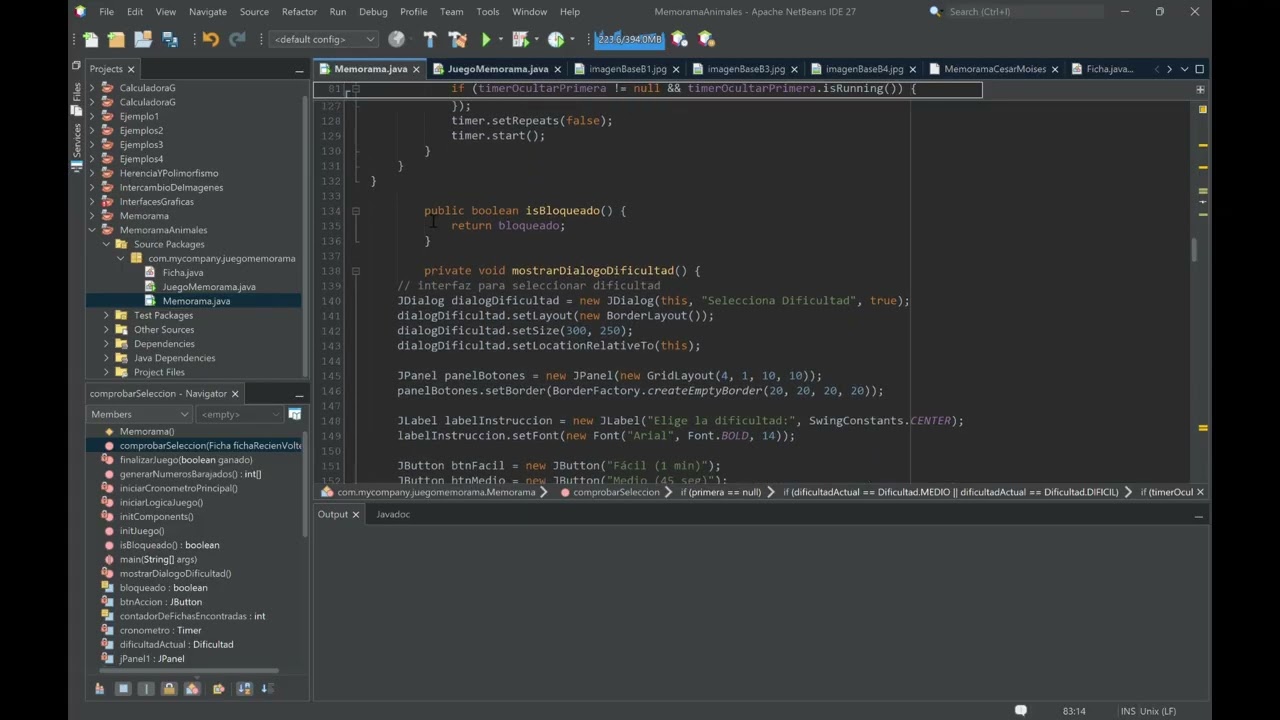The image size is (1280, 720).
Task: Switch to imagenBaseB3.jpg tab
Action: click(746, 69)
